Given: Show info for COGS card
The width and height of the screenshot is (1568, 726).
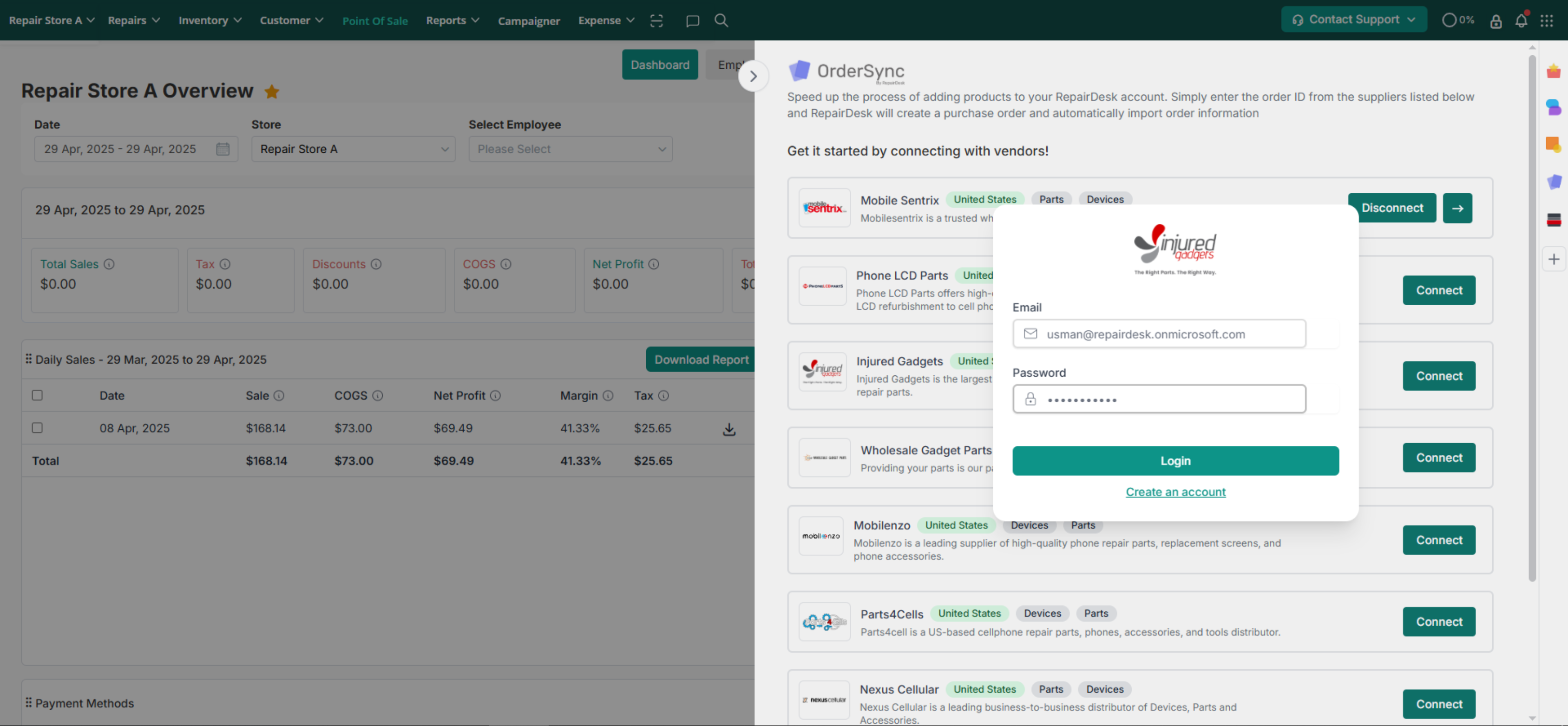Looking at the screenshot, I should coord(506,264).
